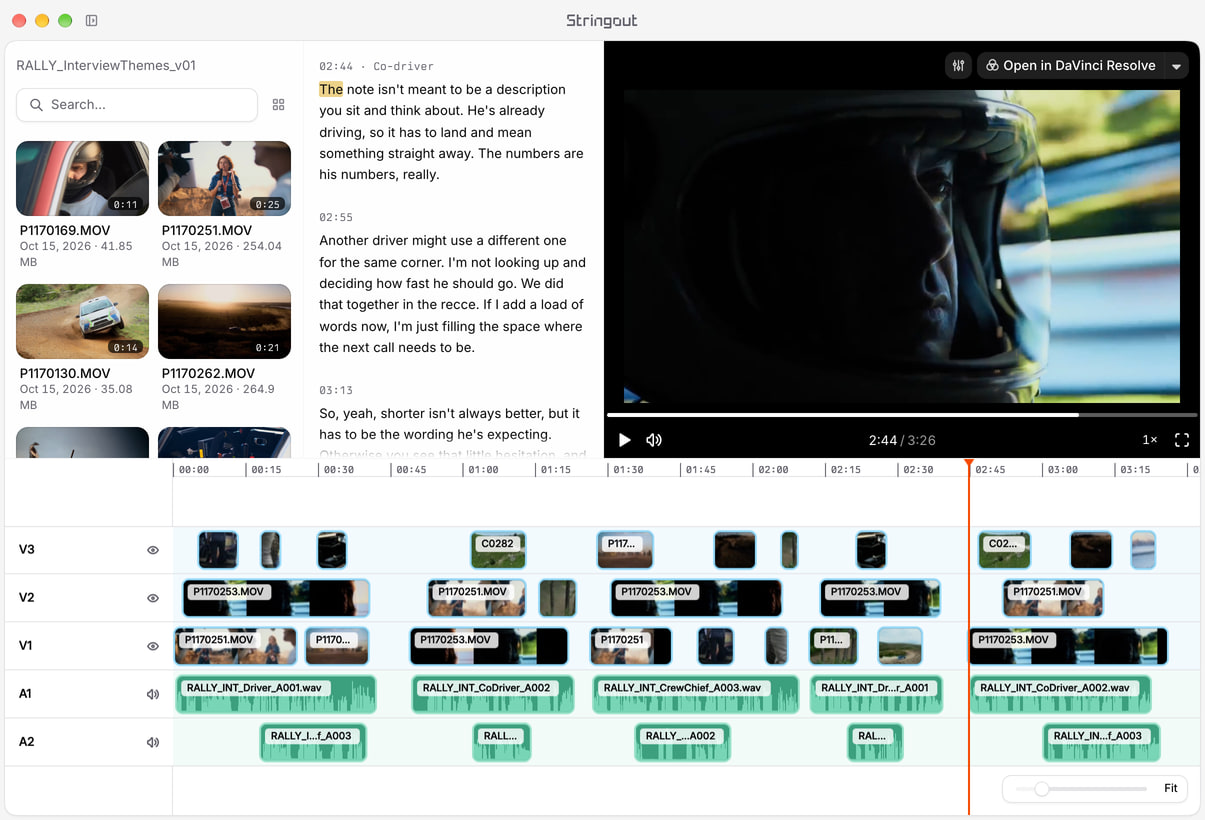1205x820 pixels.
Task: Click the 2:44 / 3:26 timecode display
Action: click(x=902, y=440)
